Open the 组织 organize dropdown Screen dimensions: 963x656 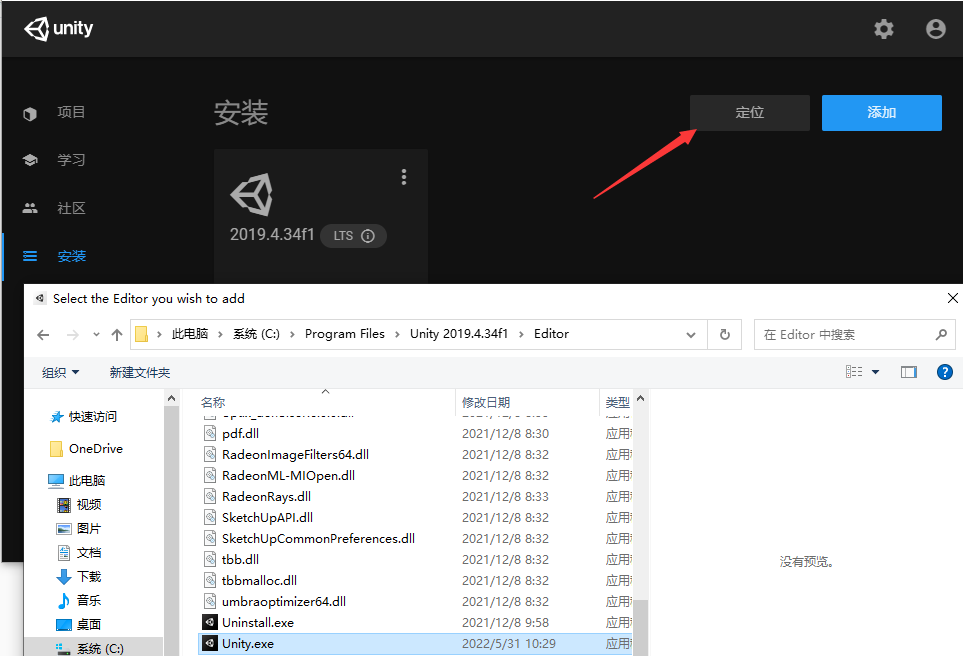[x=60, y=372]
